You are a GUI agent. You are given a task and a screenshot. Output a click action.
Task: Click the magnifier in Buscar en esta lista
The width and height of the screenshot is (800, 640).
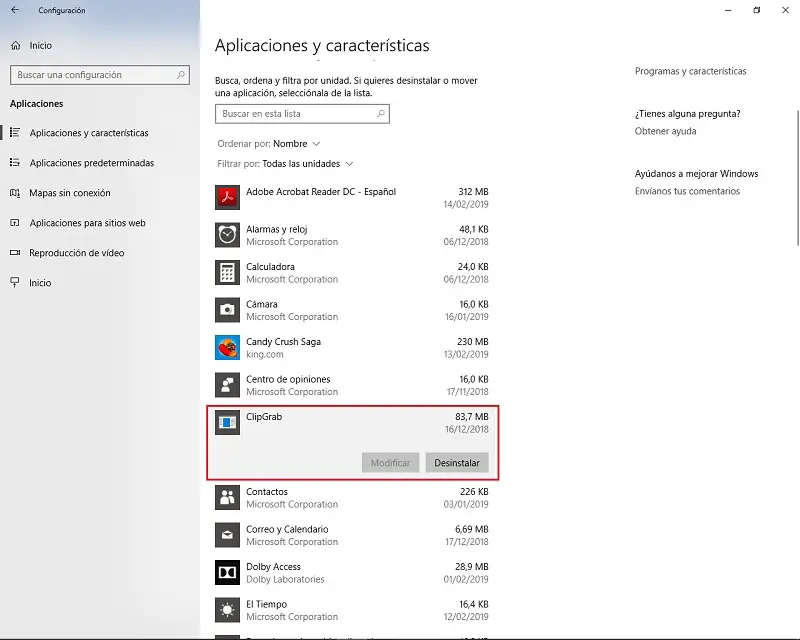(x=381, y=114)
